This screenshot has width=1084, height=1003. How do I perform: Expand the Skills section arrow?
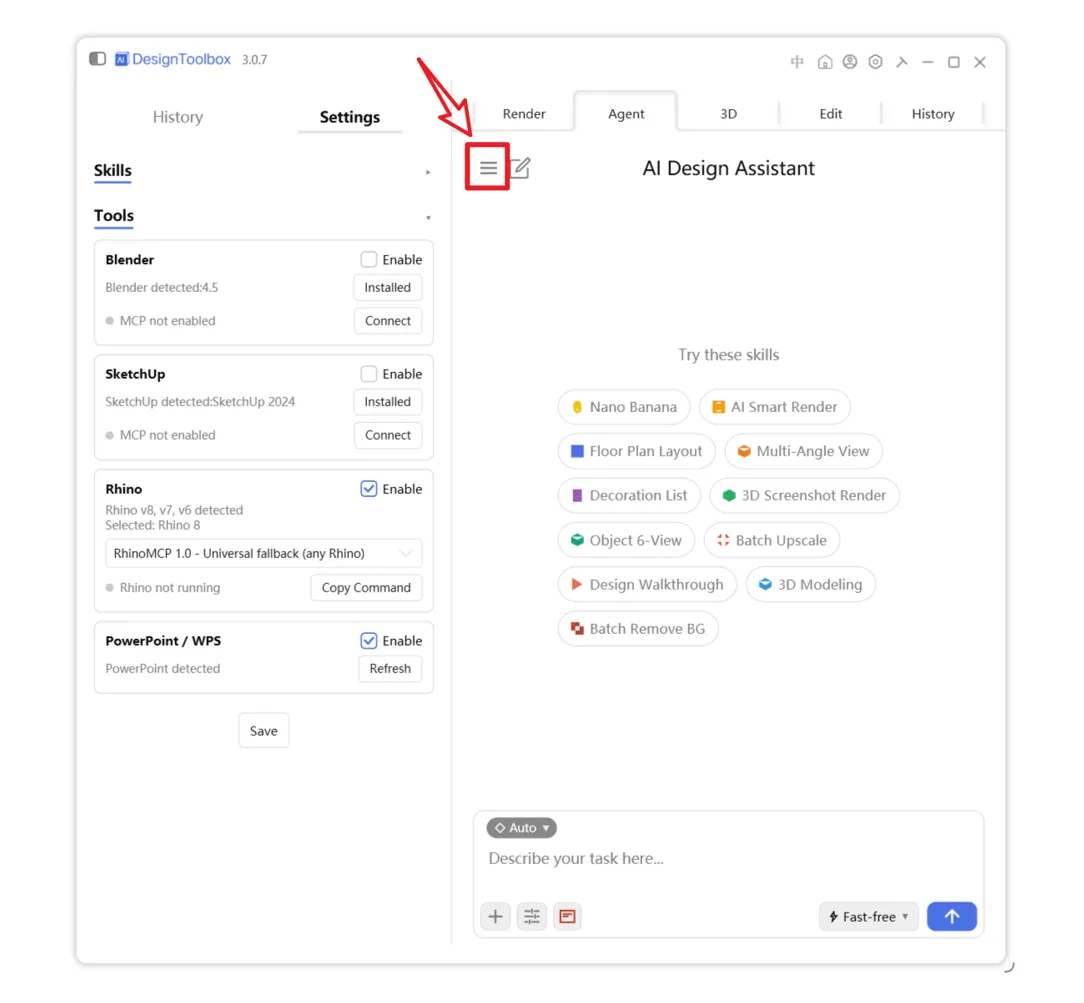428,172
